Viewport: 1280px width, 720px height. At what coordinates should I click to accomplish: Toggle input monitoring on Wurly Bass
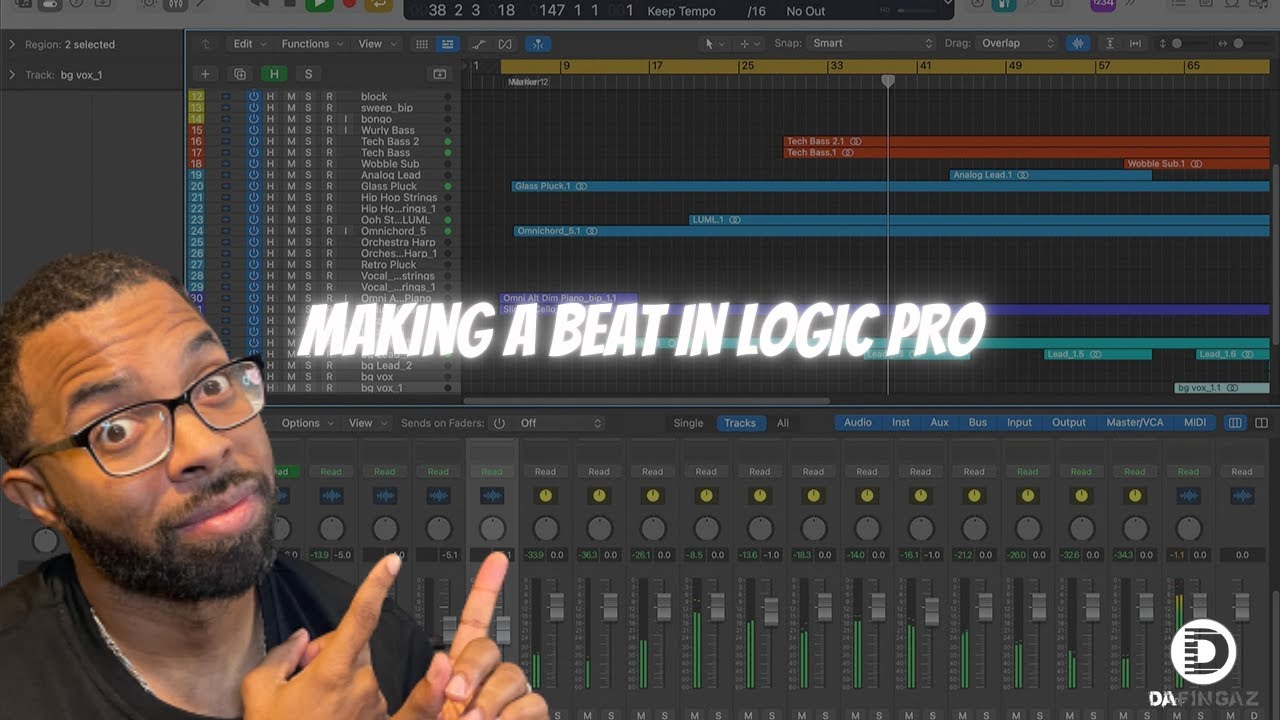346,131
